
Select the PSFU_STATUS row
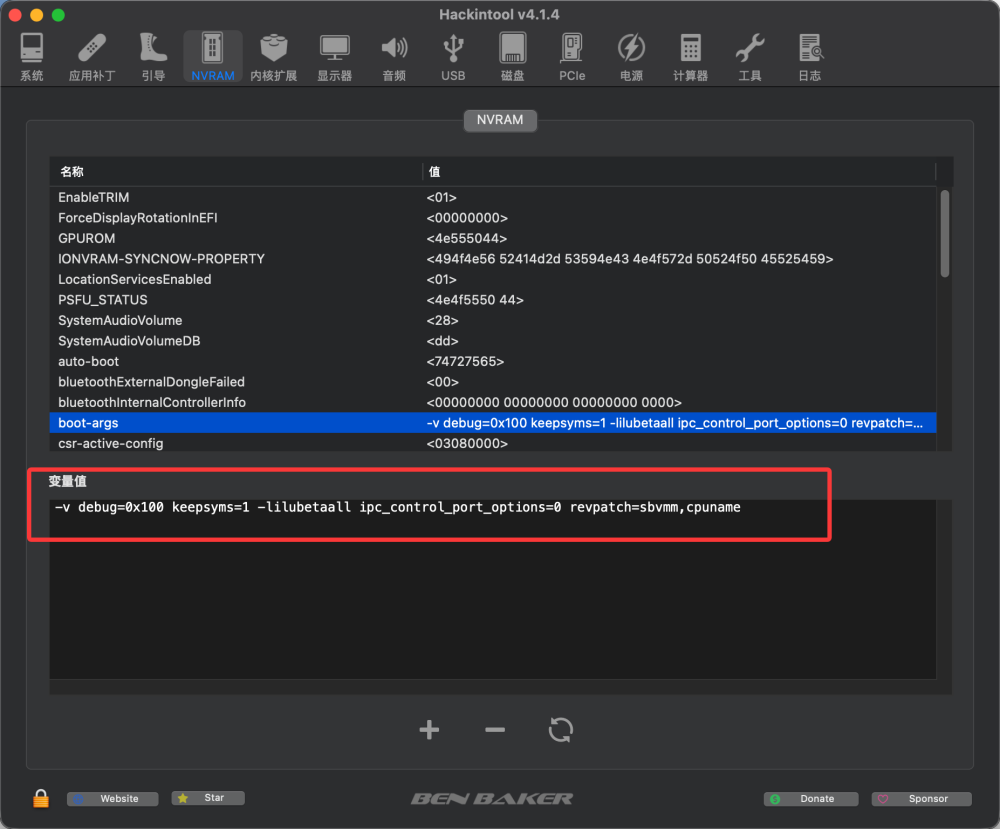tap(492, 299)
